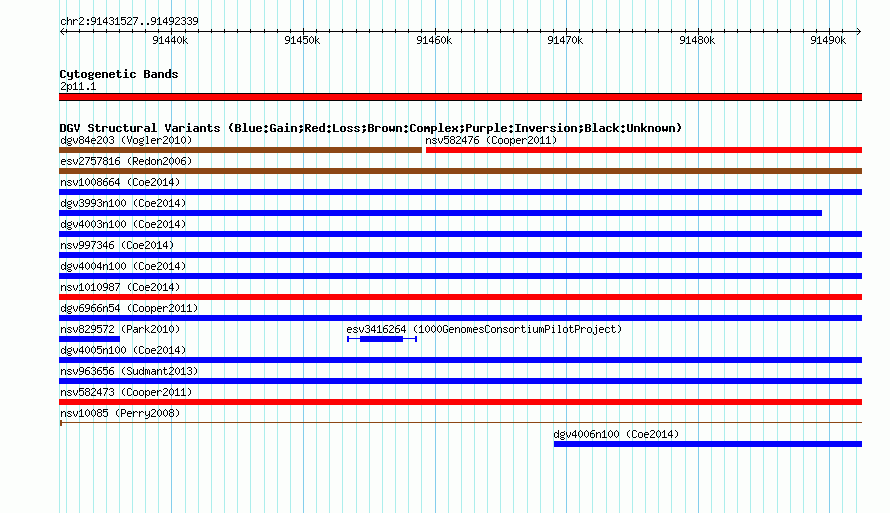Click the right arrow of the ruler

click(x=859, y=32)
